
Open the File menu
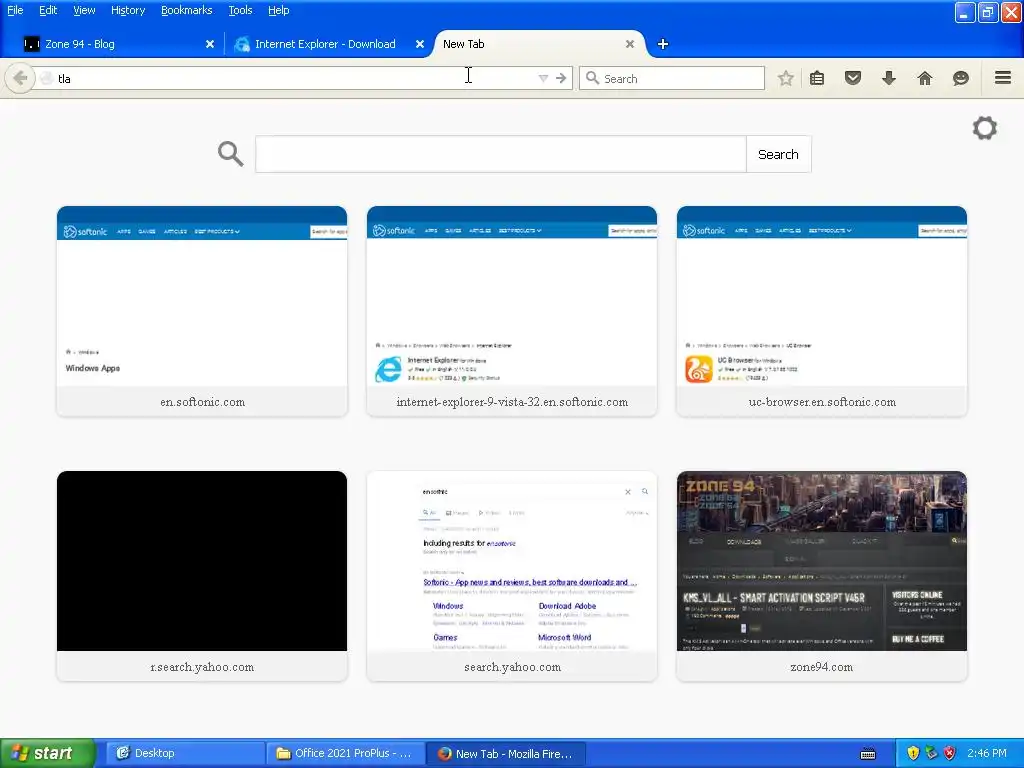15,10
